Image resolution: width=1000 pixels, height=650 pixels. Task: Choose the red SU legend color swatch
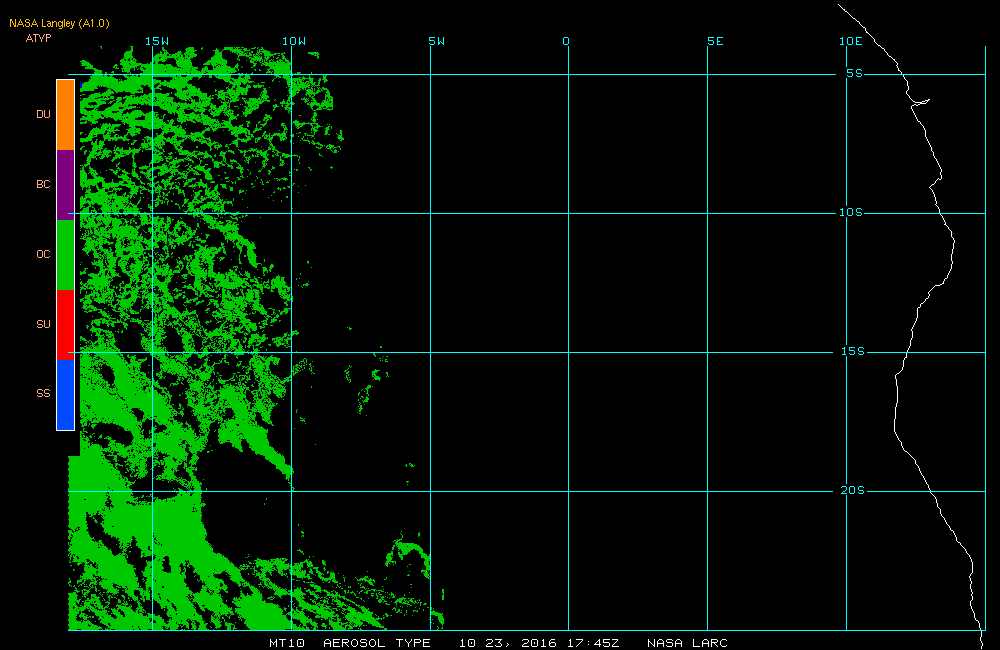coord(65,324)
